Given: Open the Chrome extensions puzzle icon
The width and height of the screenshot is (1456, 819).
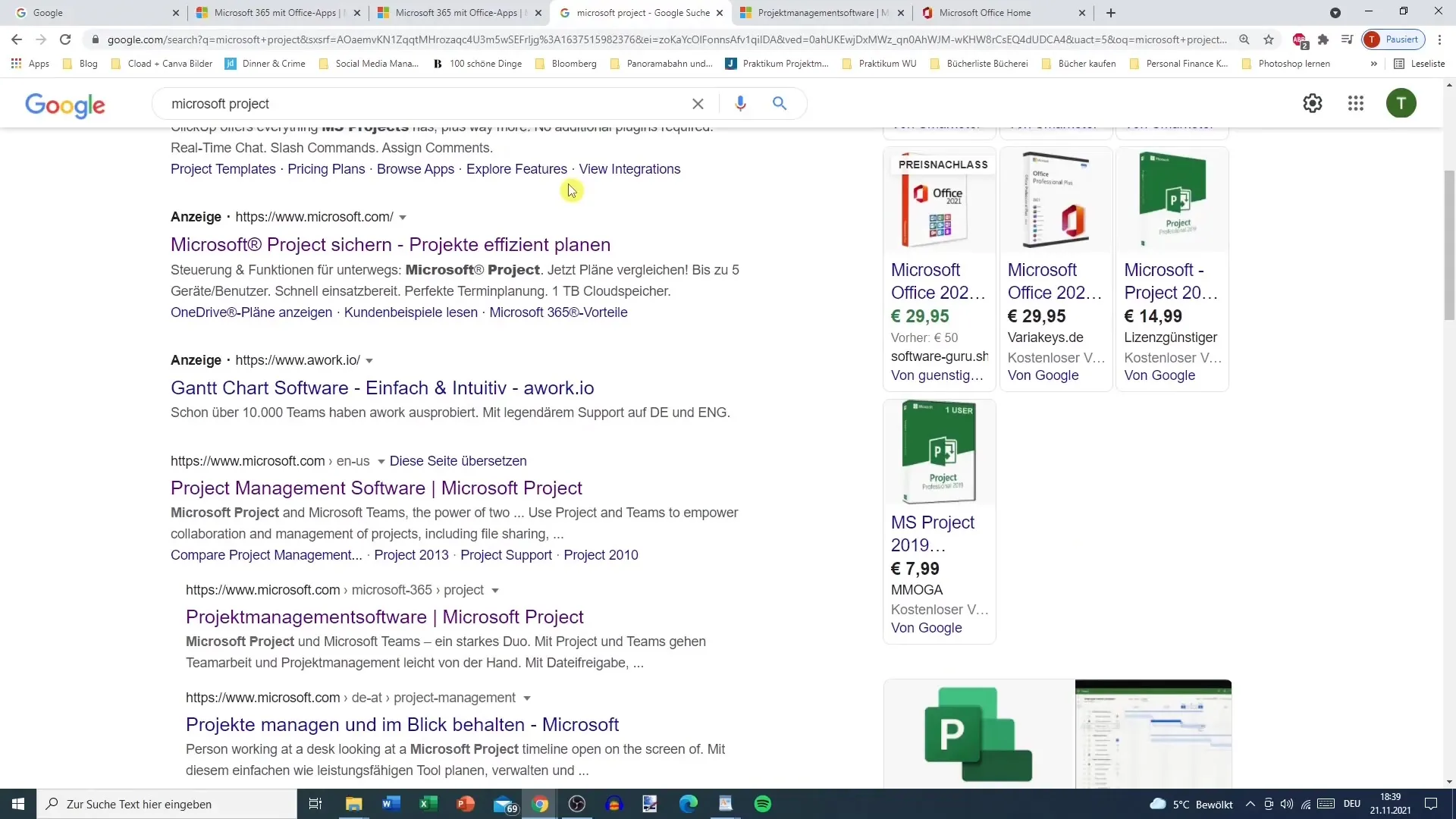Looking at the screenshot, I should [x=1323, y=39].
